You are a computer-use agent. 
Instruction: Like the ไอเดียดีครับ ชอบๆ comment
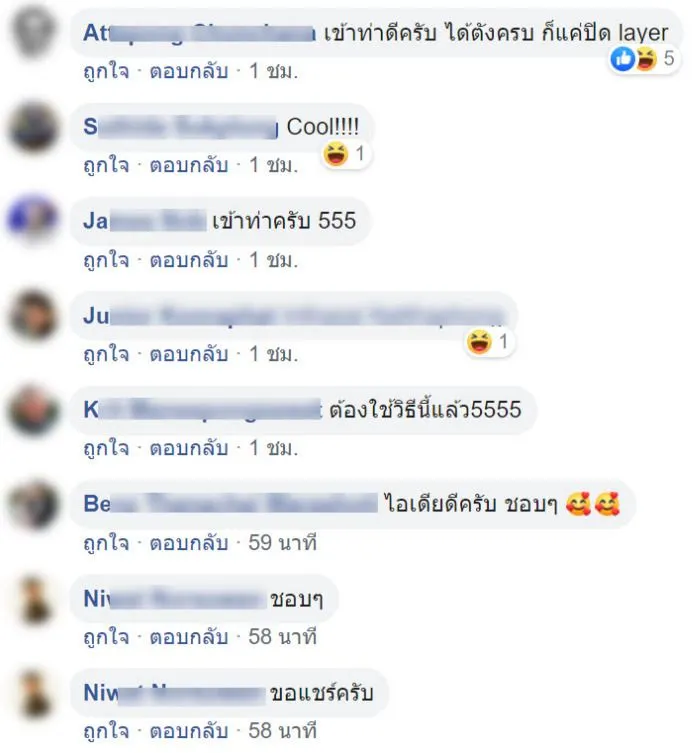coord(106,543)
